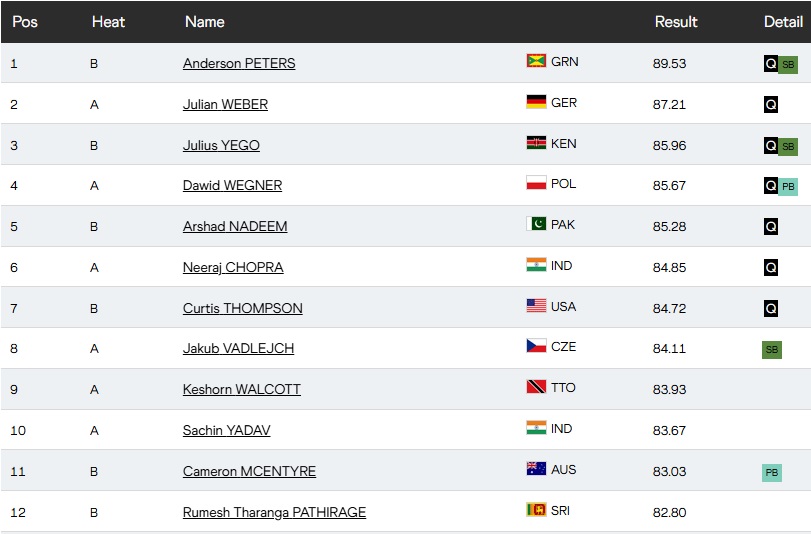Click the Kenya flag icon
Screen dimensions: 811x534
click(536, 143)
